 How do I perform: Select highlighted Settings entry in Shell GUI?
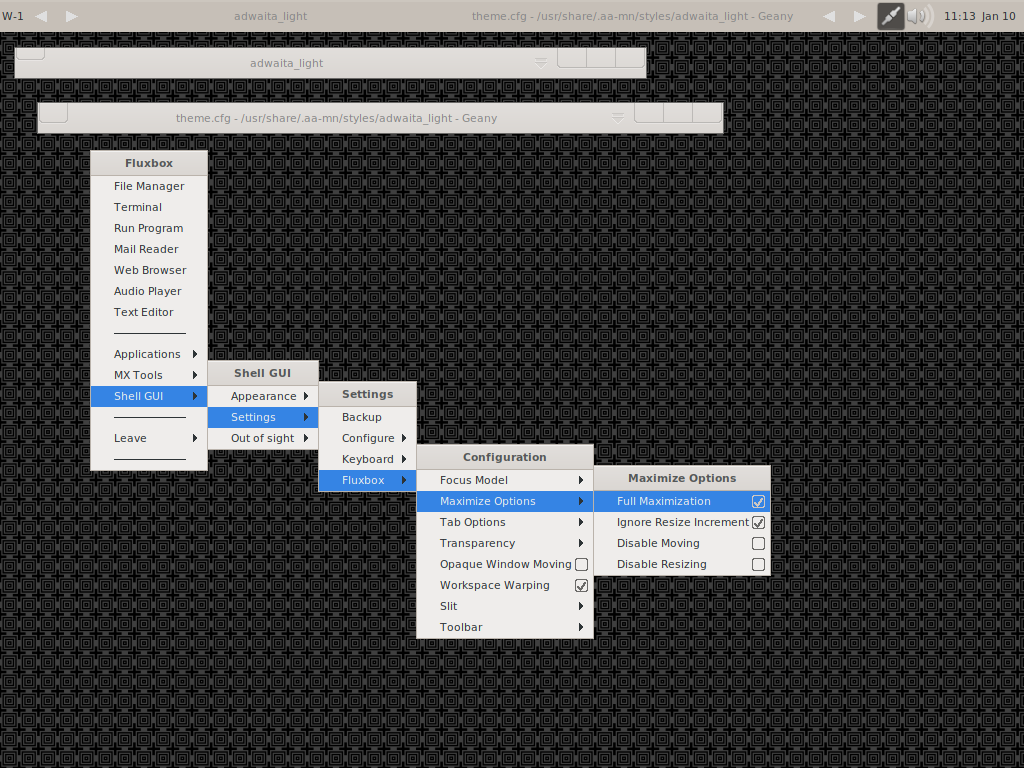(263, 417)
